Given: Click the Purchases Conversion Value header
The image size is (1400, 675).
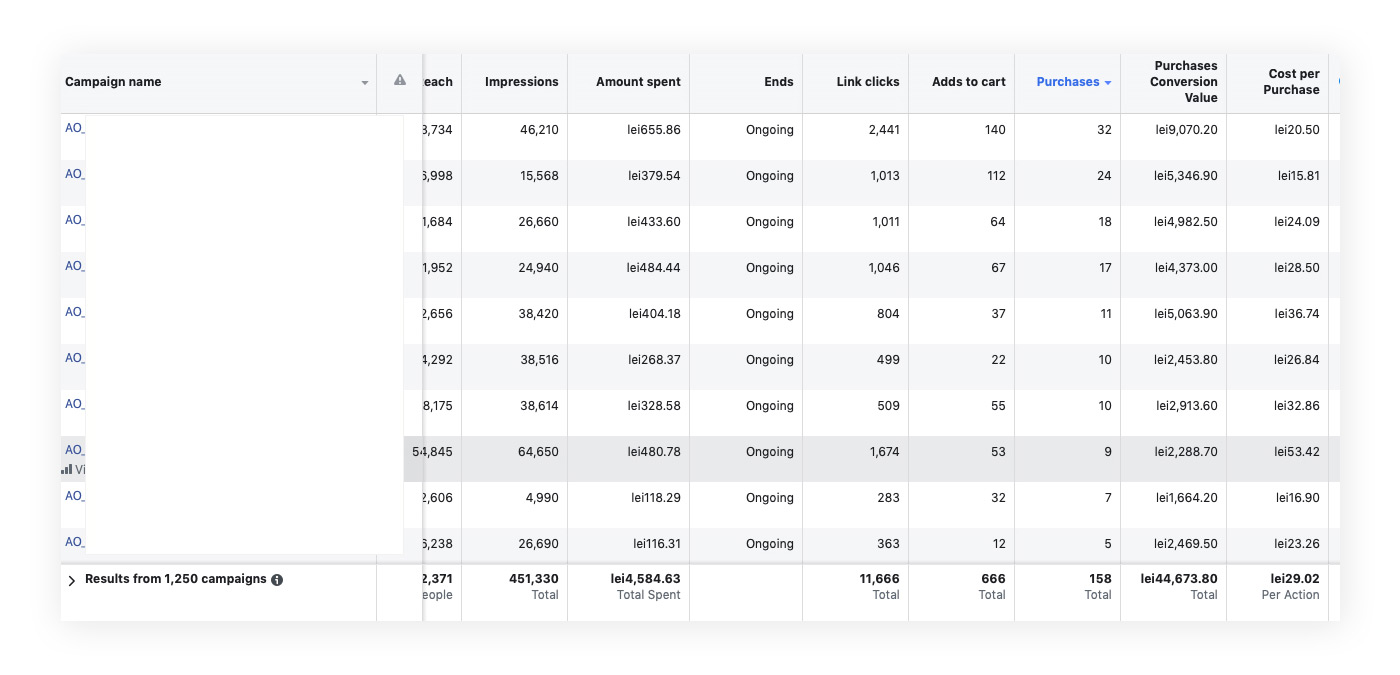Looking at the screenshot, I should pos(1185,82).
